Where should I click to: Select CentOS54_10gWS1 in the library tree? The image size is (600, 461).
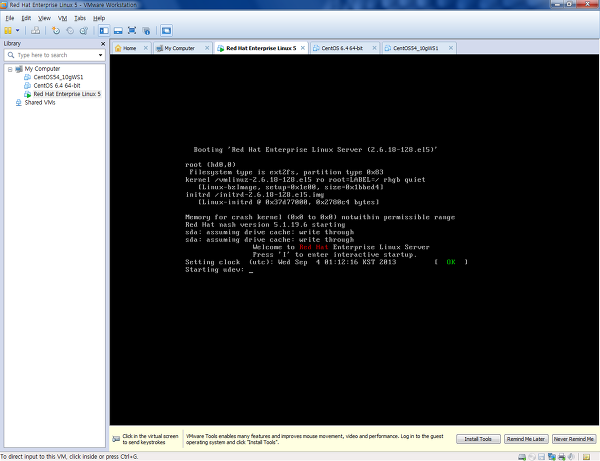pos(58,77)
